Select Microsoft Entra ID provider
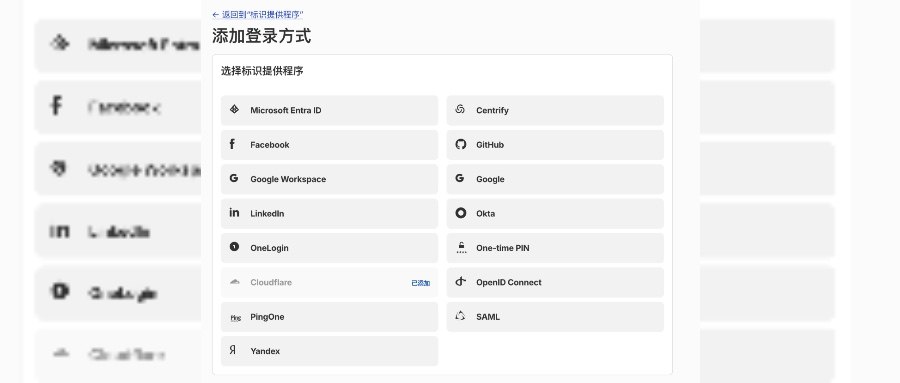The height and width of the screenshot is (383, 900). coord(329,110)
